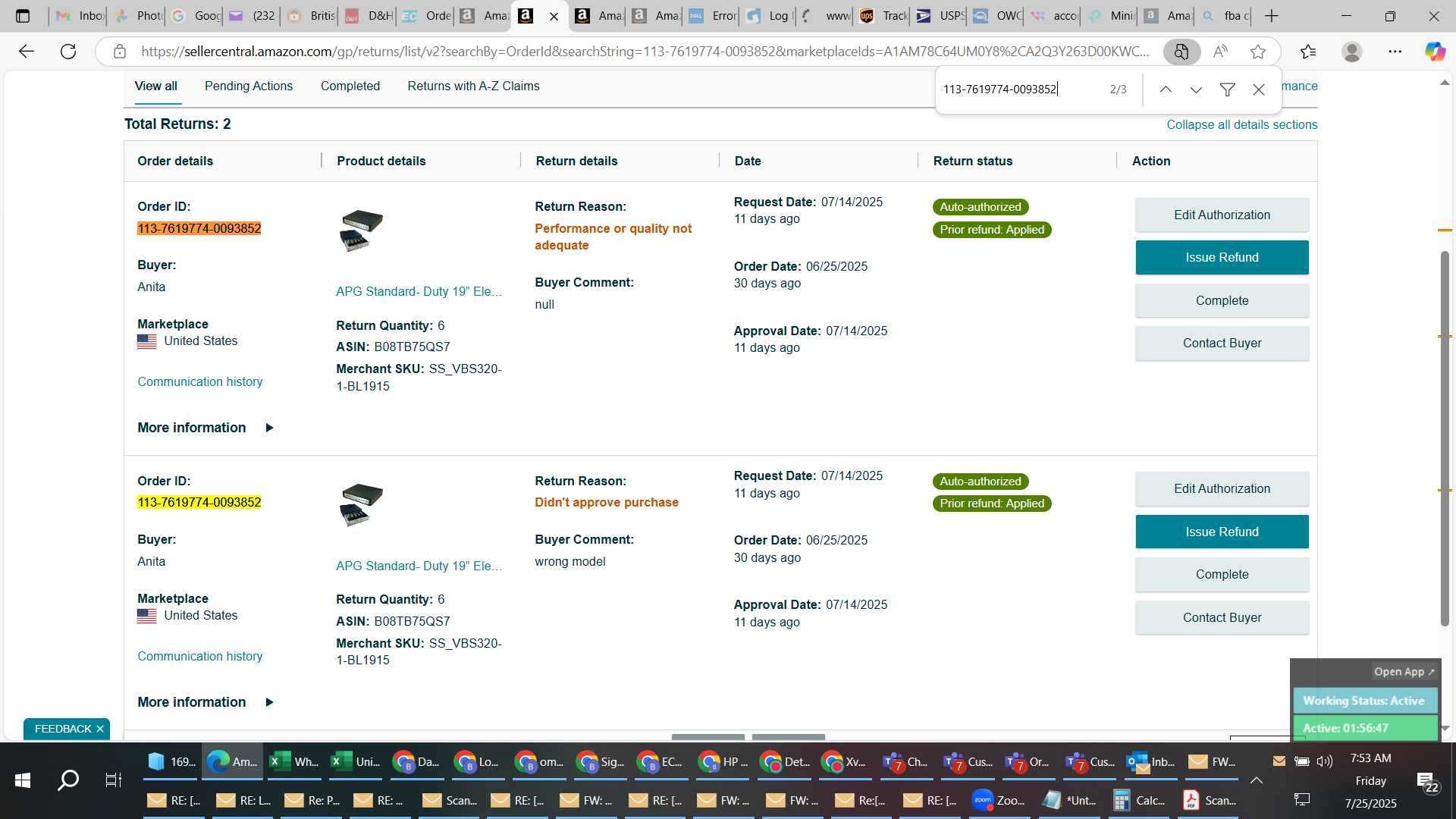Edit Authorization for quality-not-adequate return
Image resolution: width=1456 pixels, height=819 pixels.
(x=1222, y=215)
